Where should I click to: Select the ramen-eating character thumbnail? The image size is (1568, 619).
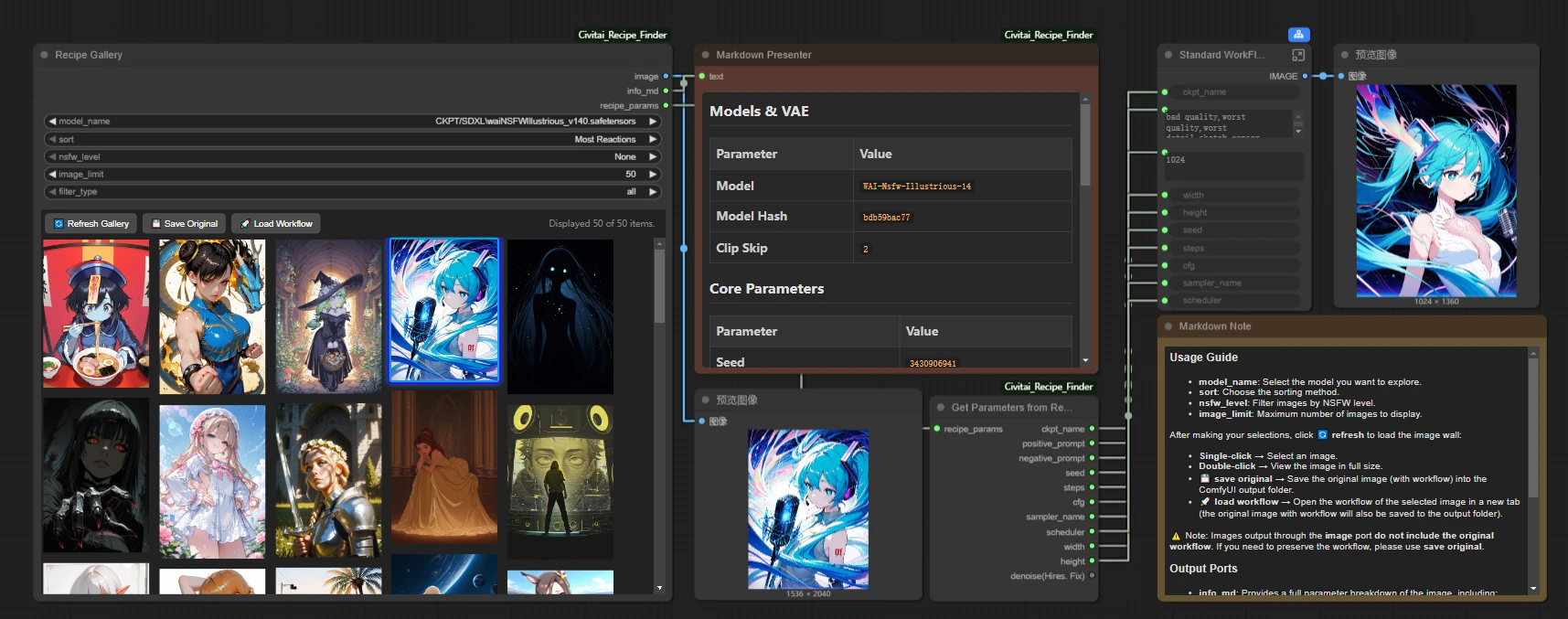pyautogui.click(x=96, y=314)
